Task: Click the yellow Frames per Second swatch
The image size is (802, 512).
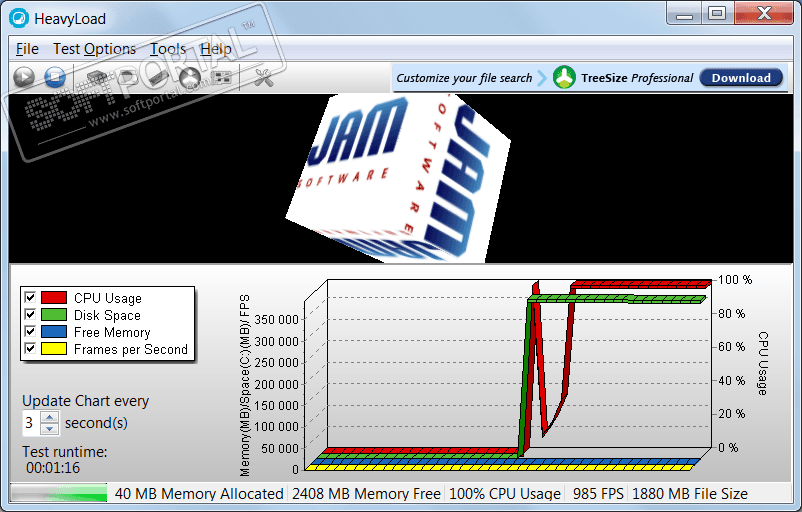Action: 54,349
